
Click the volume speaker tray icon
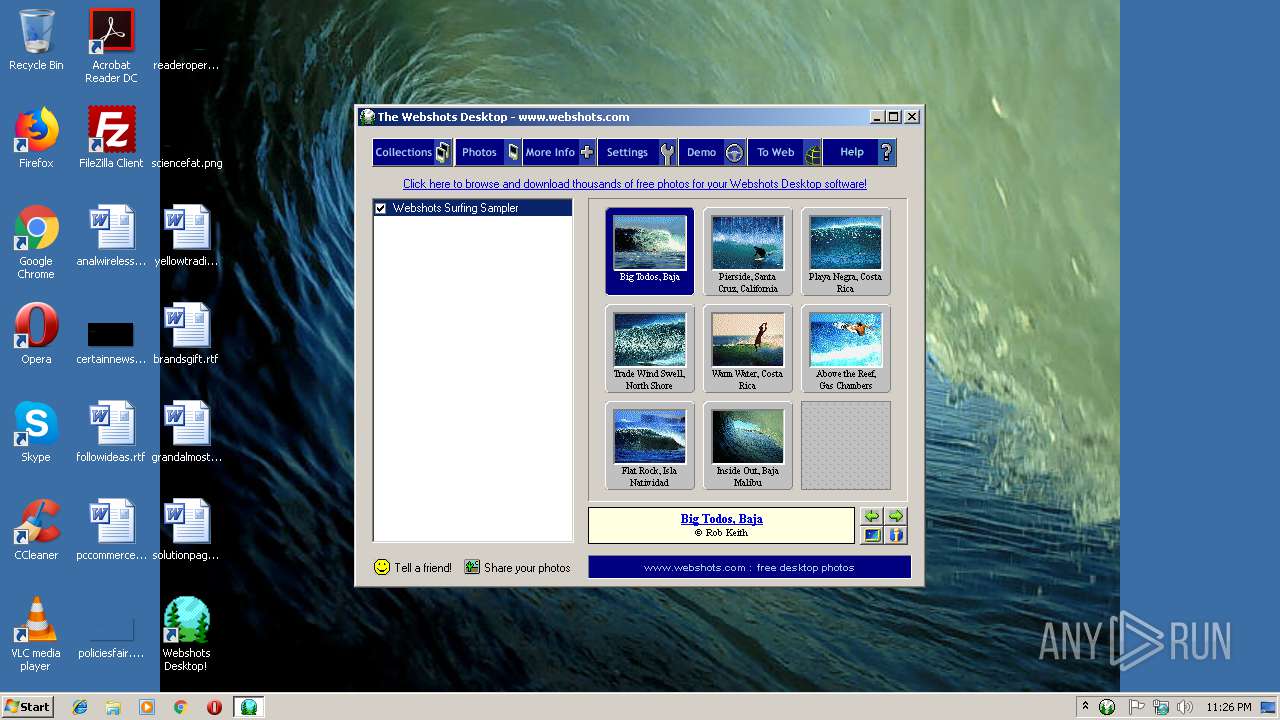tap(1185, 707)
